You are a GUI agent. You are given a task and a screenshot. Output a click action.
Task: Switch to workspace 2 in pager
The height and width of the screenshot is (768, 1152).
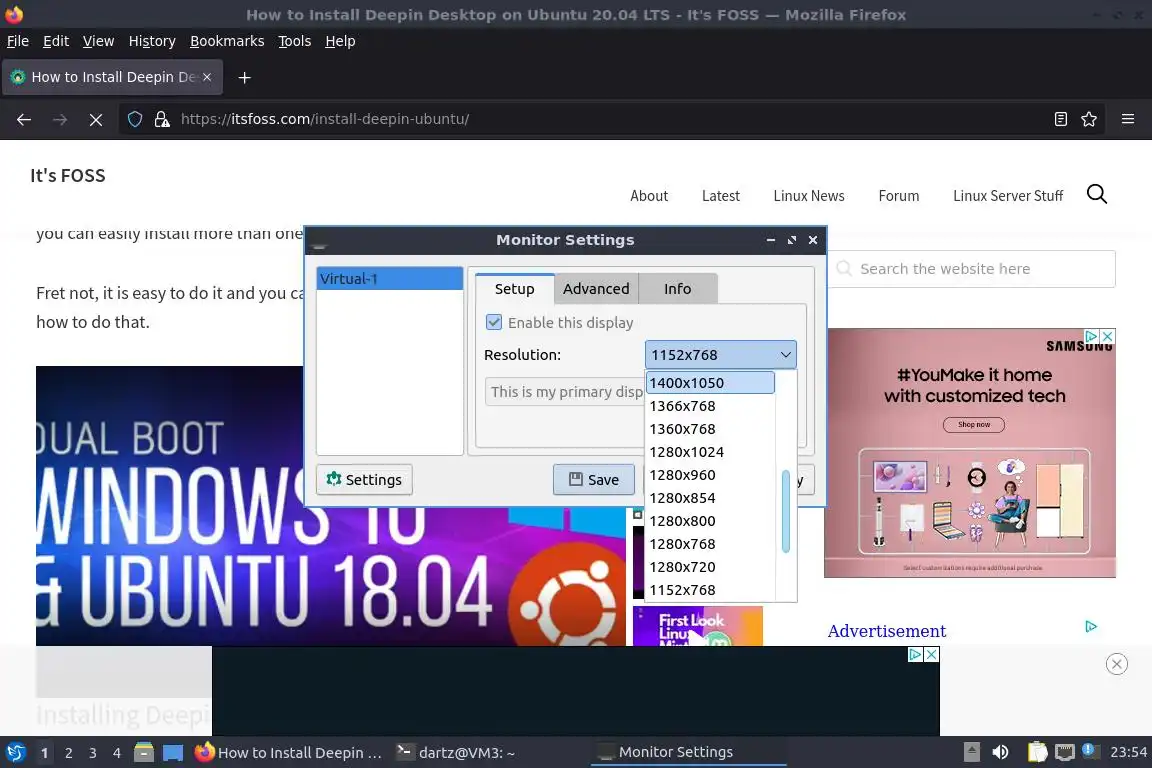(x=68, y=753)
